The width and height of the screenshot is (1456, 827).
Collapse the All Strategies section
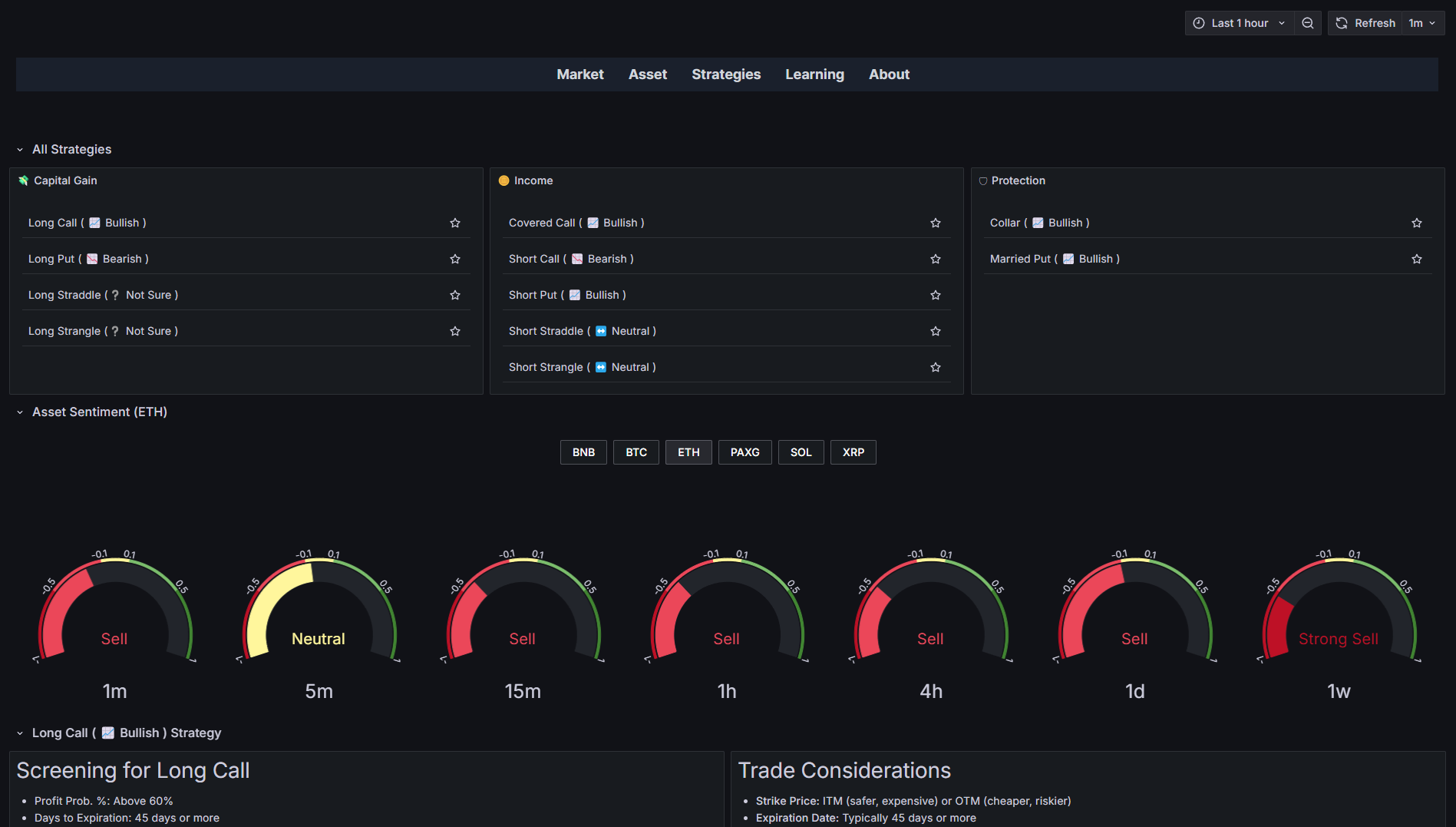pyautogui.click(x=20, y=150)
